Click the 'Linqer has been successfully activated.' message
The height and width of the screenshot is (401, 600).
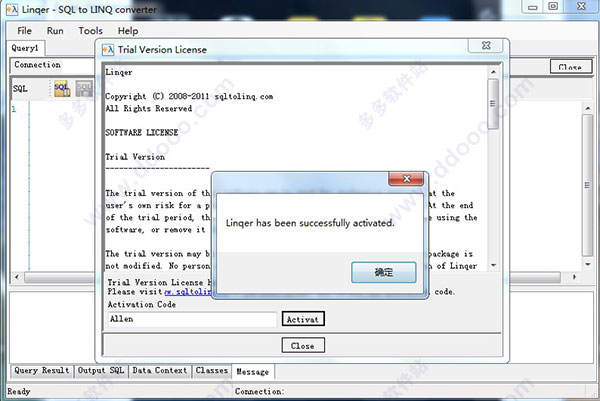310,223
